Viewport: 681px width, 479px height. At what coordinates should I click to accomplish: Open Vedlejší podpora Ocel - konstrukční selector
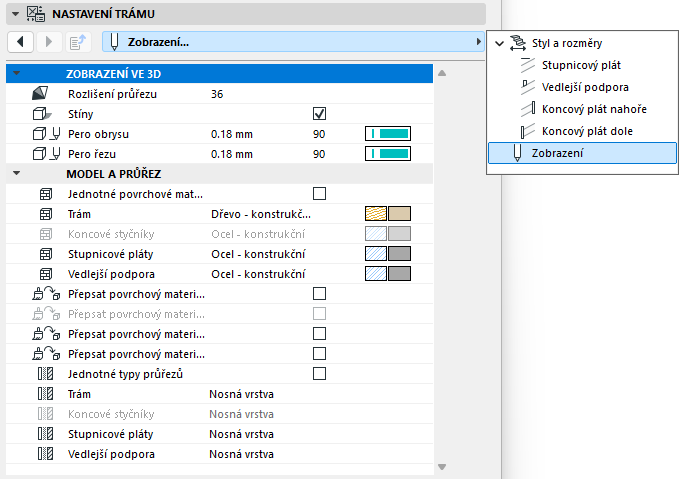(258, 274)
